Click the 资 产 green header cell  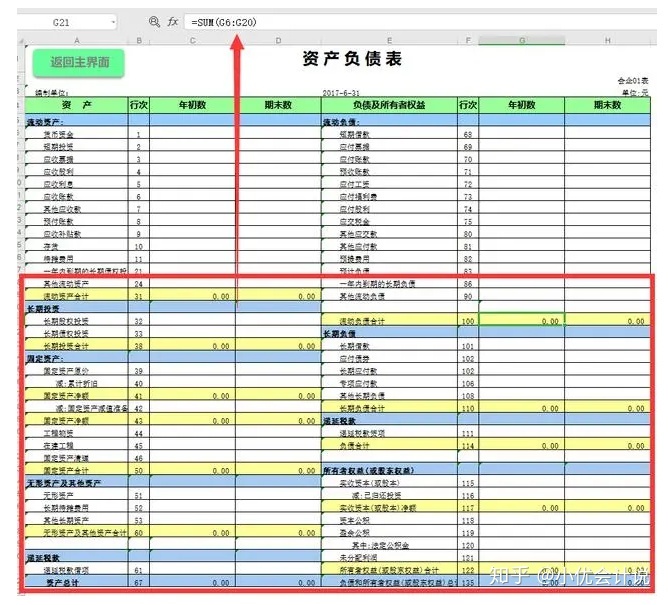[x=77, y=105]
